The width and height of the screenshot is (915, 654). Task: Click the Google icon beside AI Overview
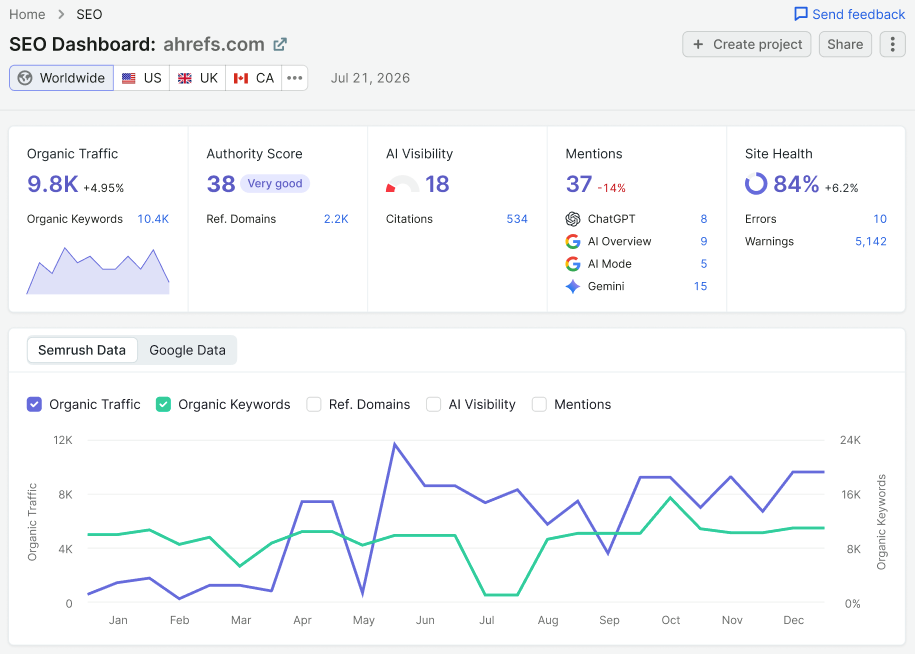click(573, 242)
